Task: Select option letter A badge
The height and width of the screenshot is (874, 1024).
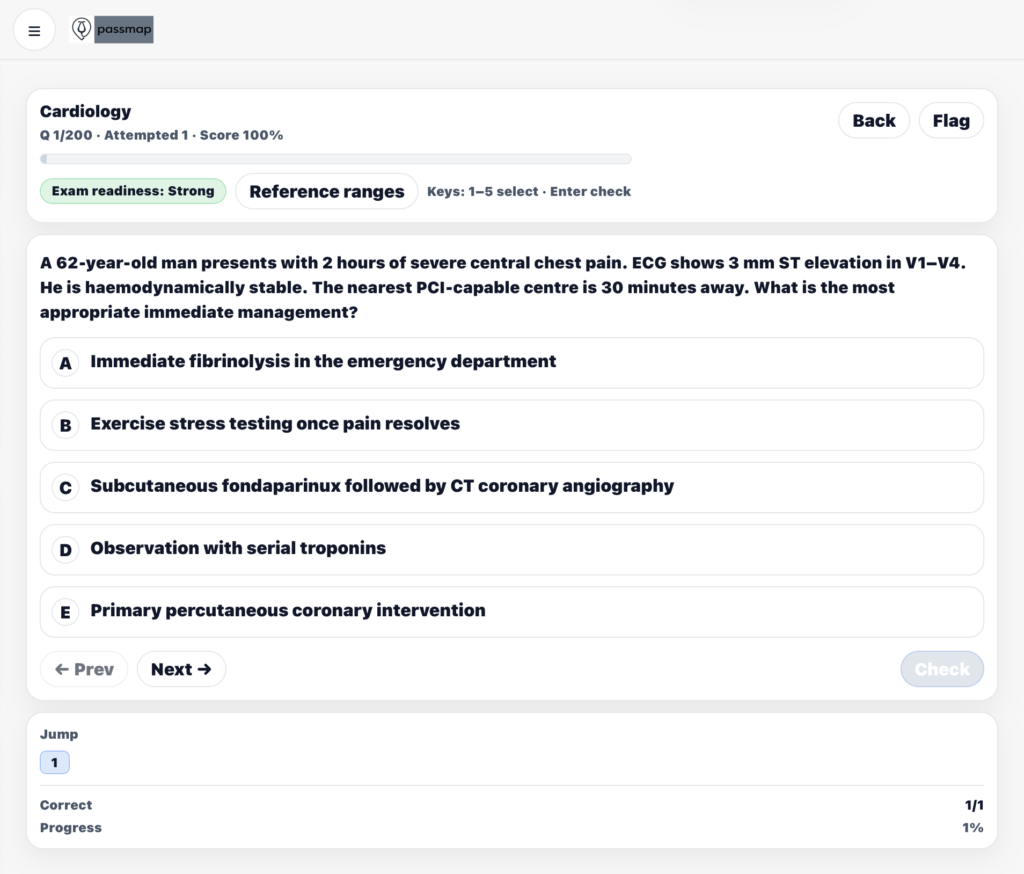Action: 65,363
